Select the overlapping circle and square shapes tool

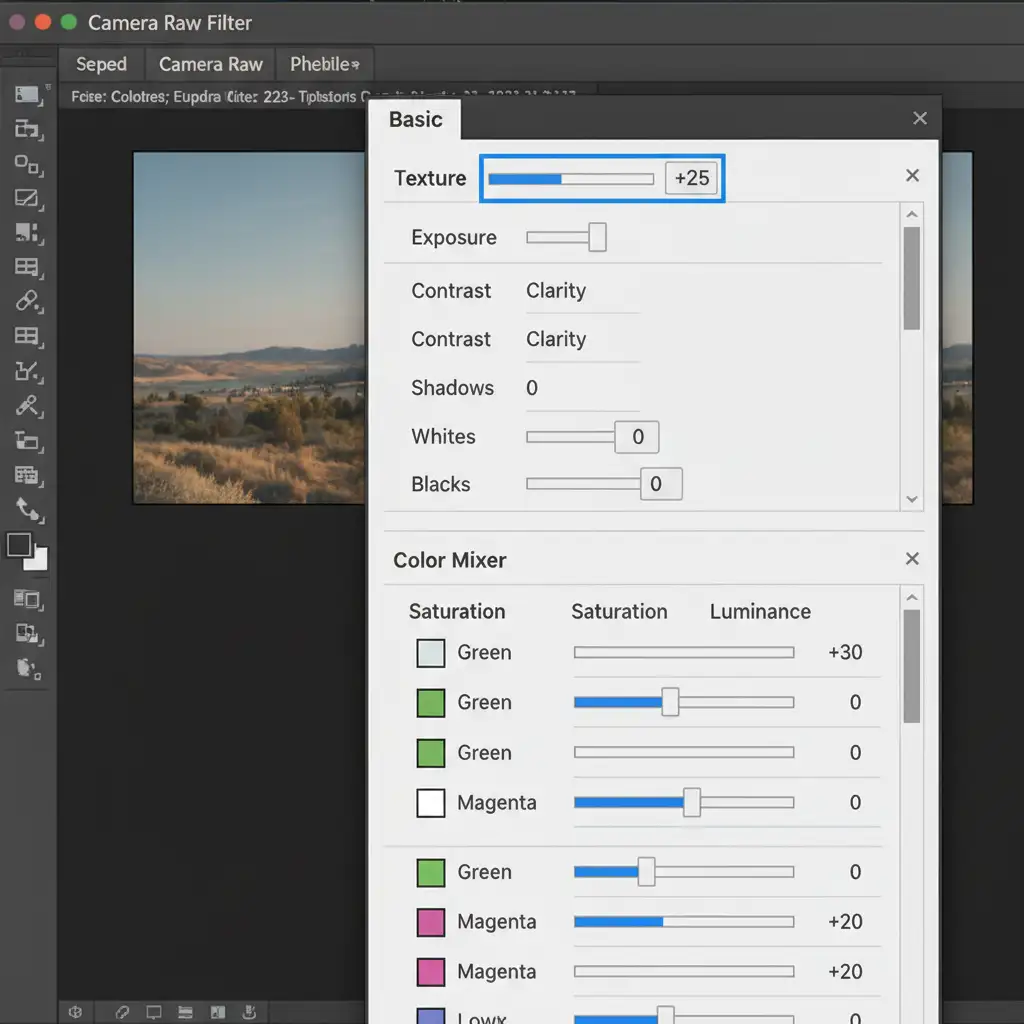click(27, 165)
